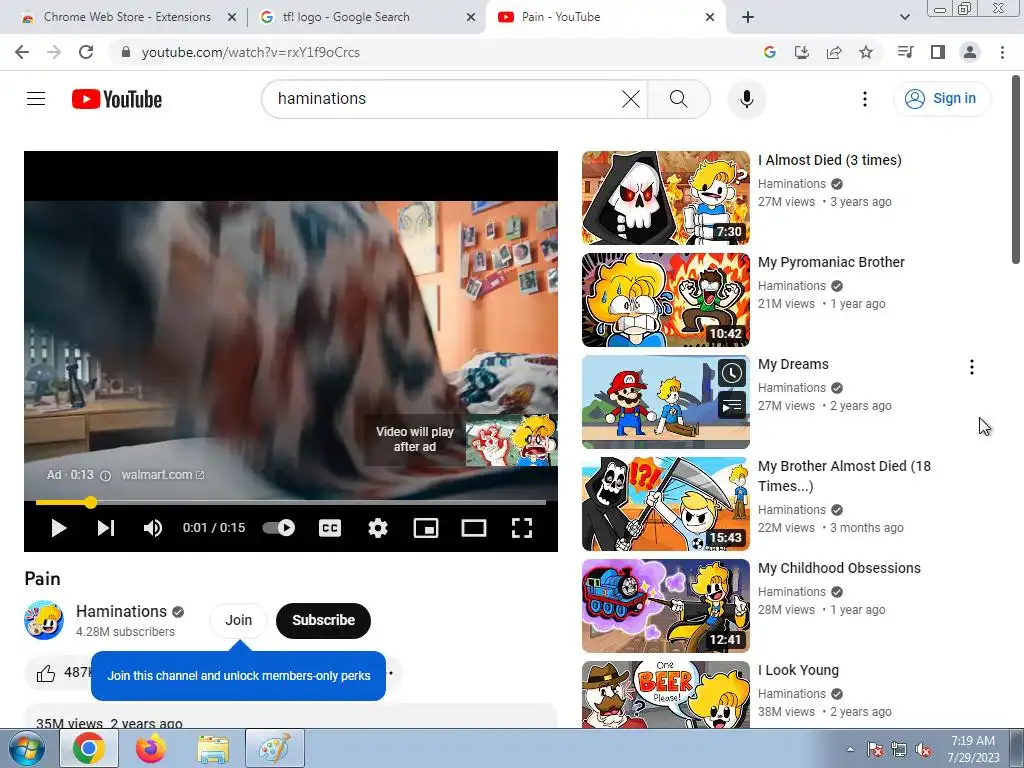Toggle closed captions CC button
Image resolution: width=1024 pixels, height=768 pixels.
pos(330,528)
